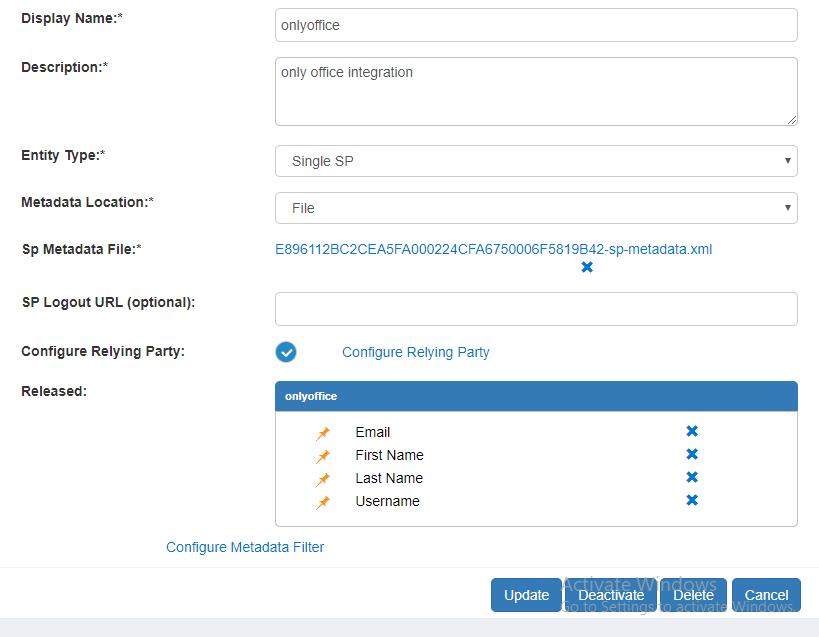Toggle the Configure Relying Party checkbox

pyautogui.click(x=286, y=352)
